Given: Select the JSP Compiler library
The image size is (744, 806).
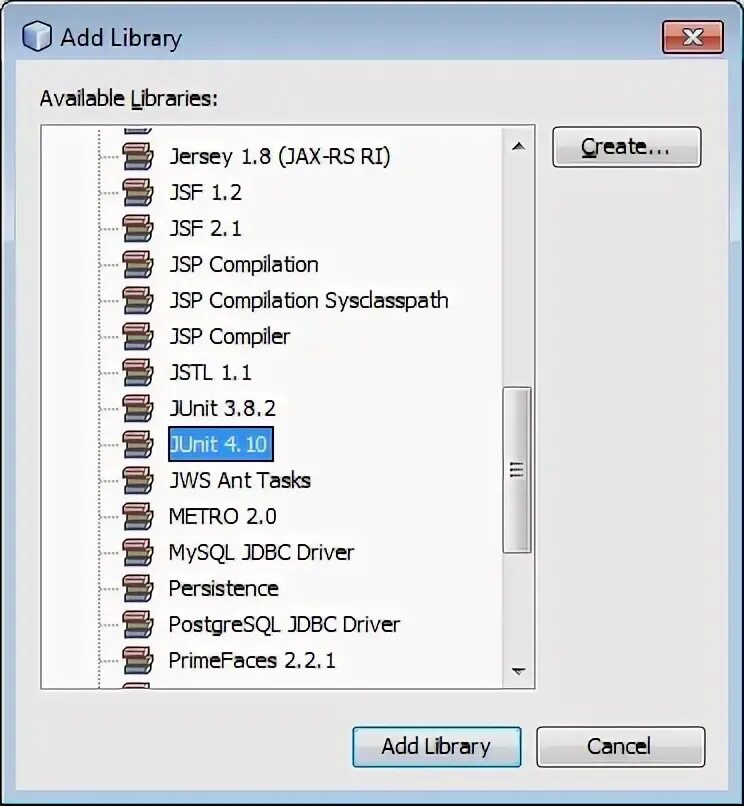Looking at the screenshot, I should 229,337.
